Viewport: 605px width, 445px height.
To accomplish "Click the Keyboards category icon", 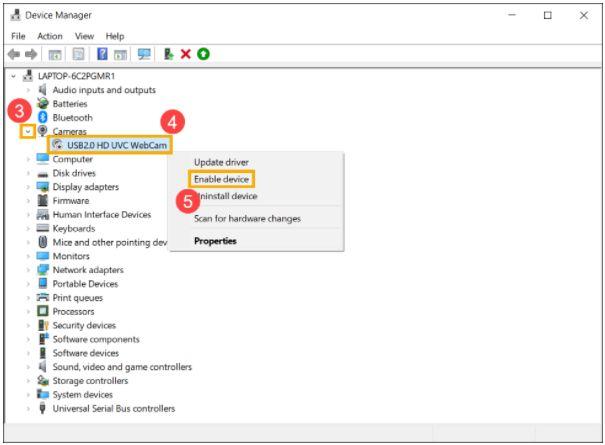I will tap(42, 228).
